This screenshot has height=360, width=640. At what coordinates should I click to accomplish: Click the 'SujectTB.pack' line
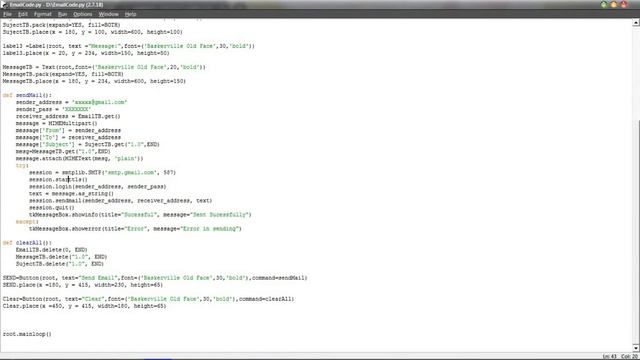62,25
